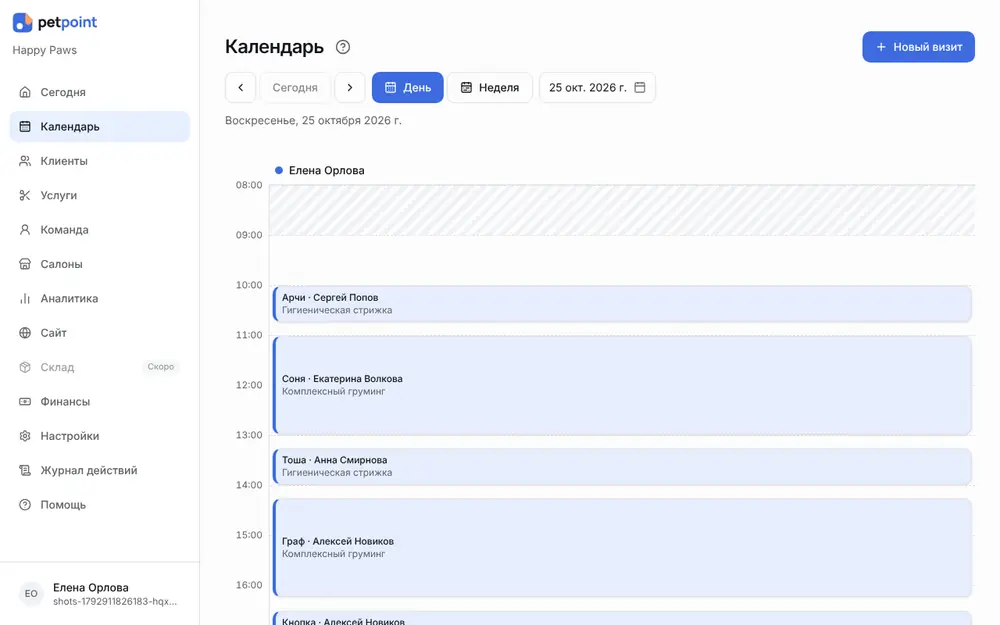Open Арчи · Сергей Попов appointment

tap(622, 304)
